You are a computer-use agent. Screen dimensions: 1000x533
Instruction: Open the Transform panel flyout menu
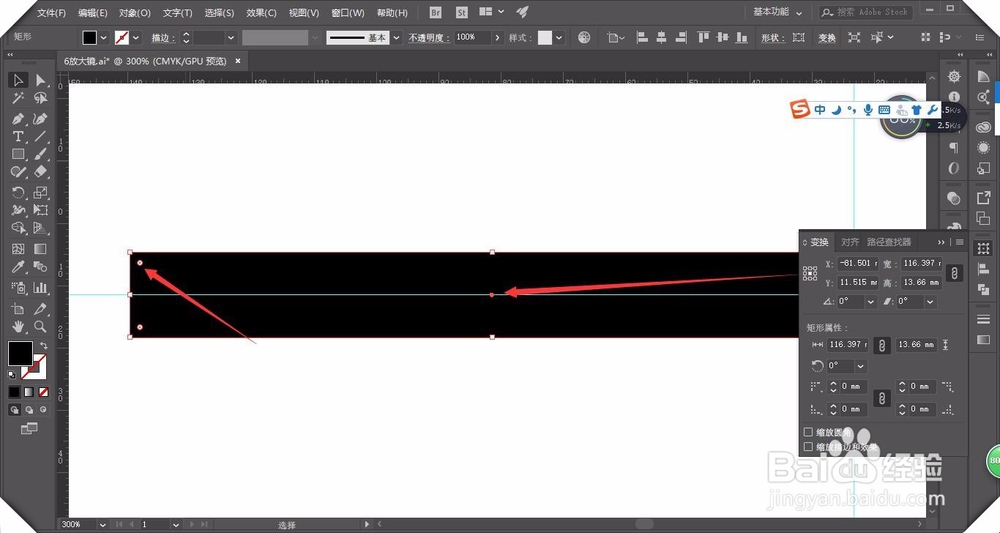[x=960, y=242]
